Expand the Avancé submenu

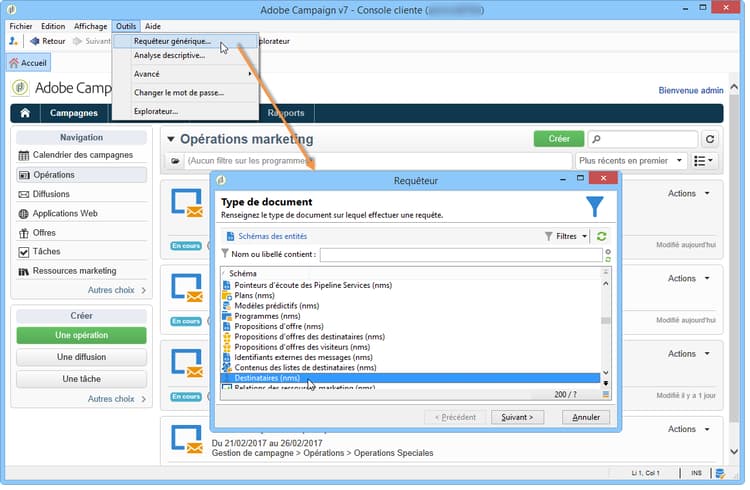[x=186, y=74]
